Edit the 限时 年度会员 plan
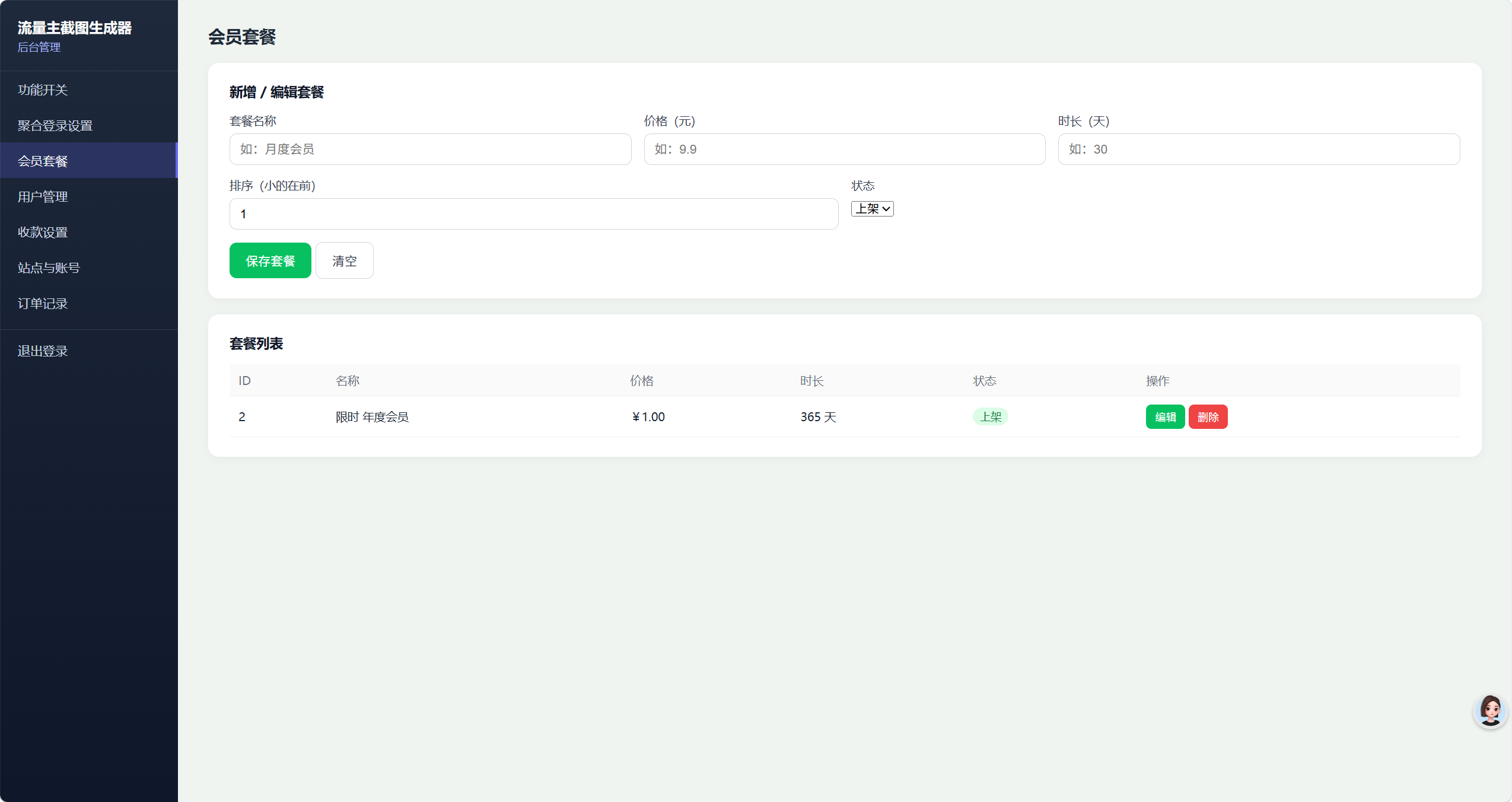 tap(1165, 417)
